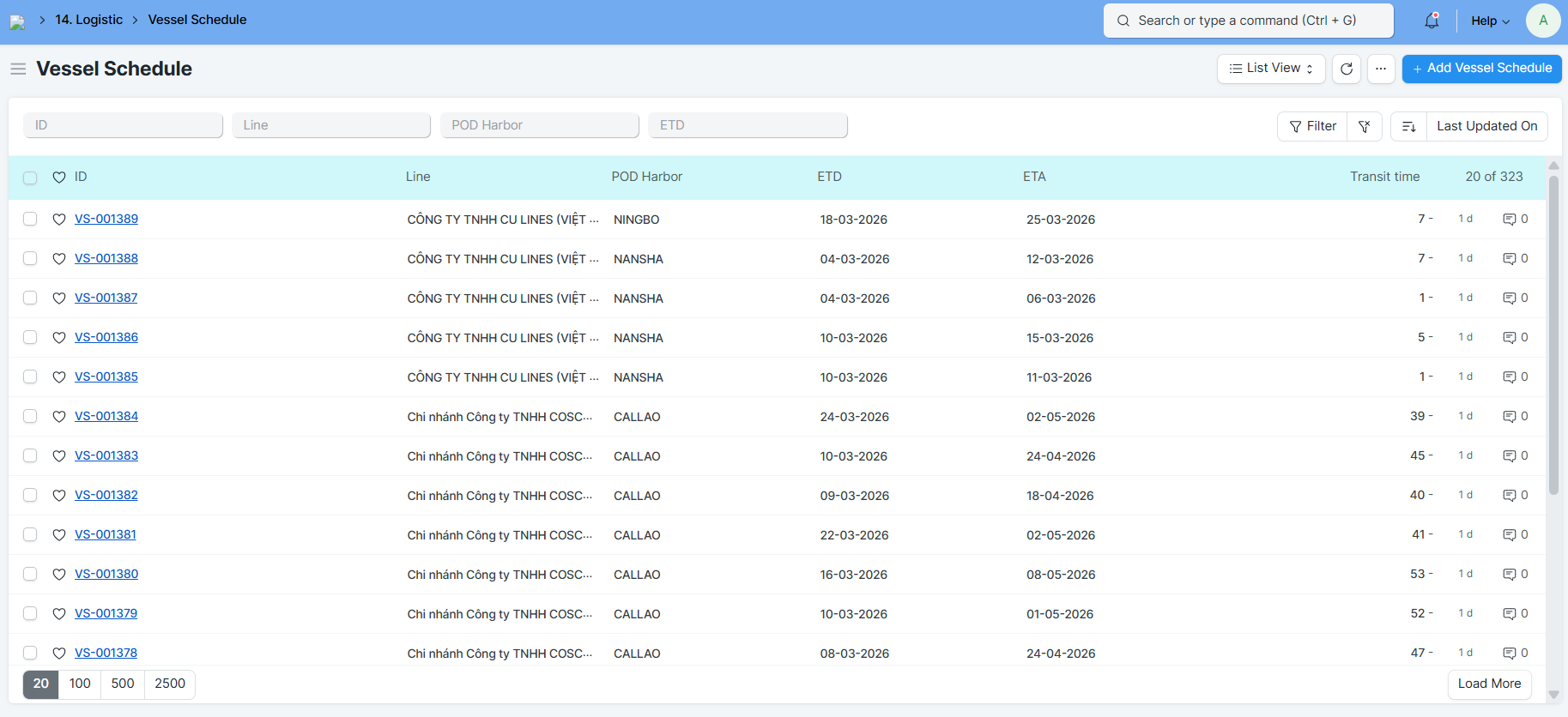The height and width of the screenshot is (717, 1568).
Task: Click Add Vessel Schedule button
Action: (x=1481, y=69)
